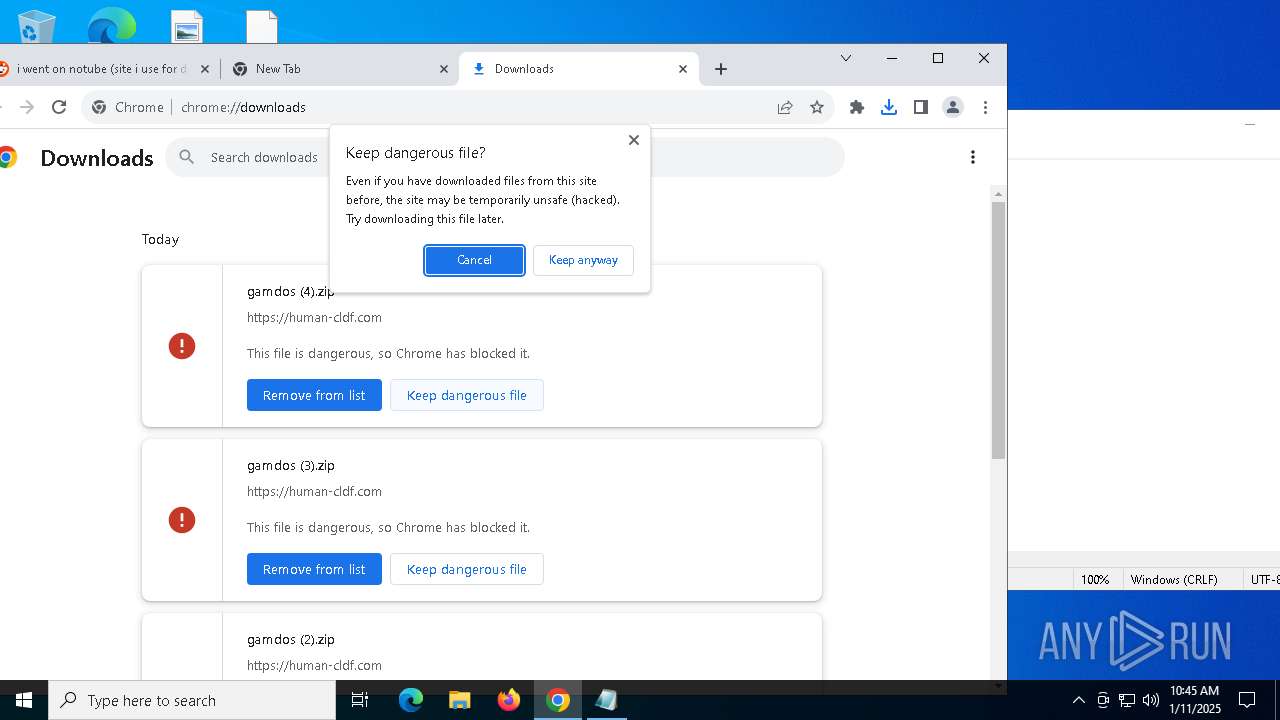1280x720 pixels.
Task: Show hidden system tray icons
Action: coord(1079,700)
